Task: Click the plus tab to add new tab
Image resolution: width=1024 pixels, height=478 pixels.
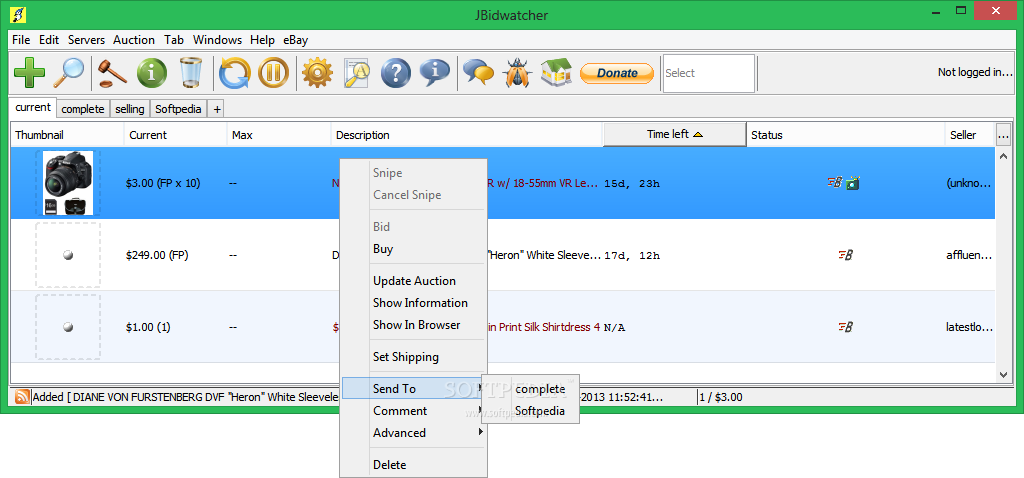Action: click(216, 109)
